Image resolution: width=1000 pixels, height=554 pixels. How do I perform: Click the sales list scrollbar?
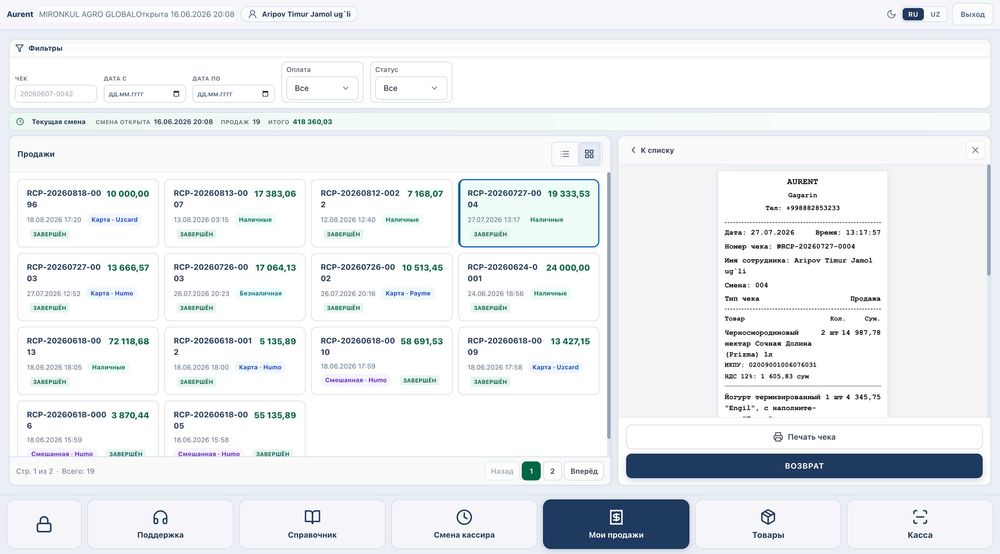tap(608, 306)
